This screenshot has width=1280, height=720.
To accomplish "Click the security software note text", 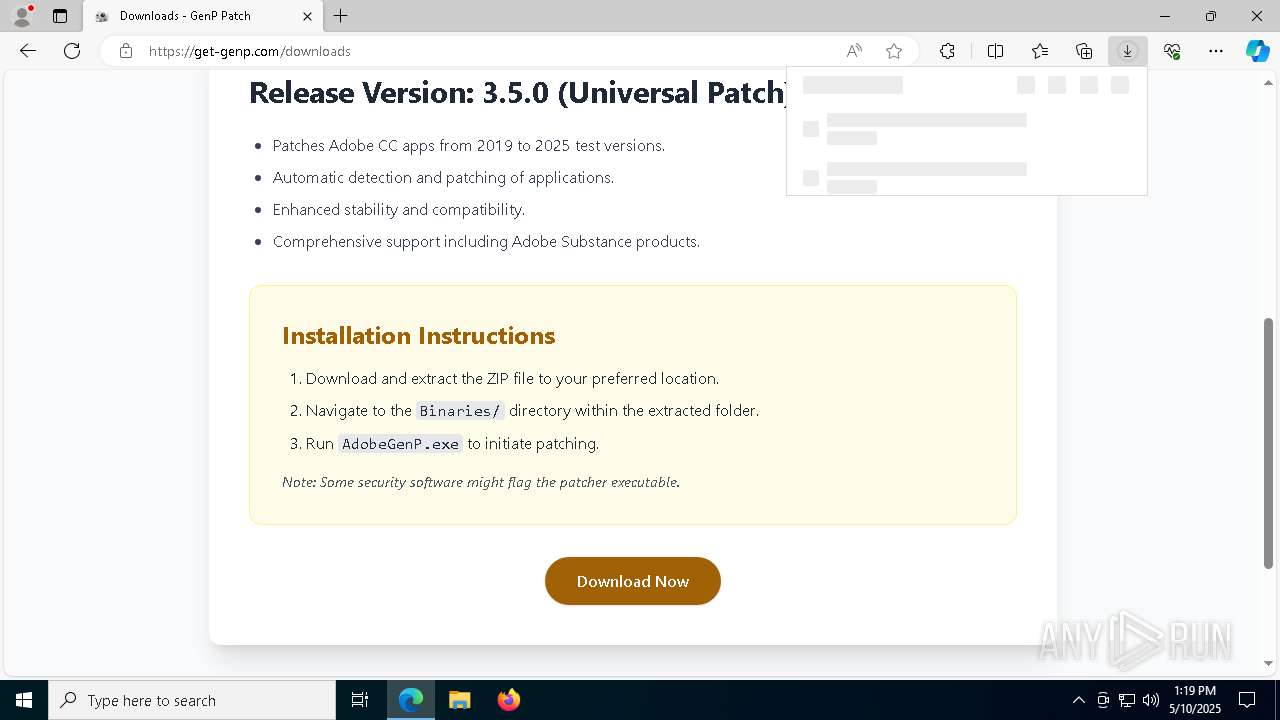I will 481,482.
